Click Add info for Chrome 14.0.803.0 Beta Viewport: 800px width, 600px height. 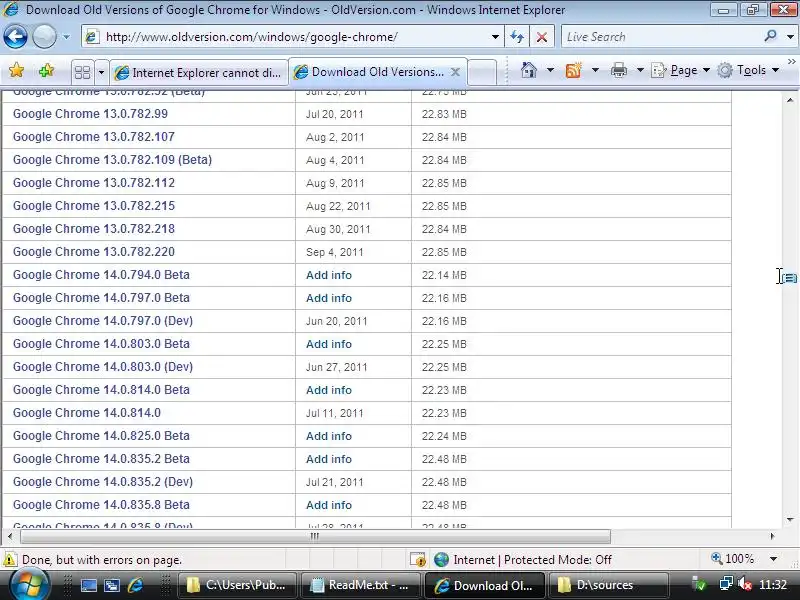(329, 344)
